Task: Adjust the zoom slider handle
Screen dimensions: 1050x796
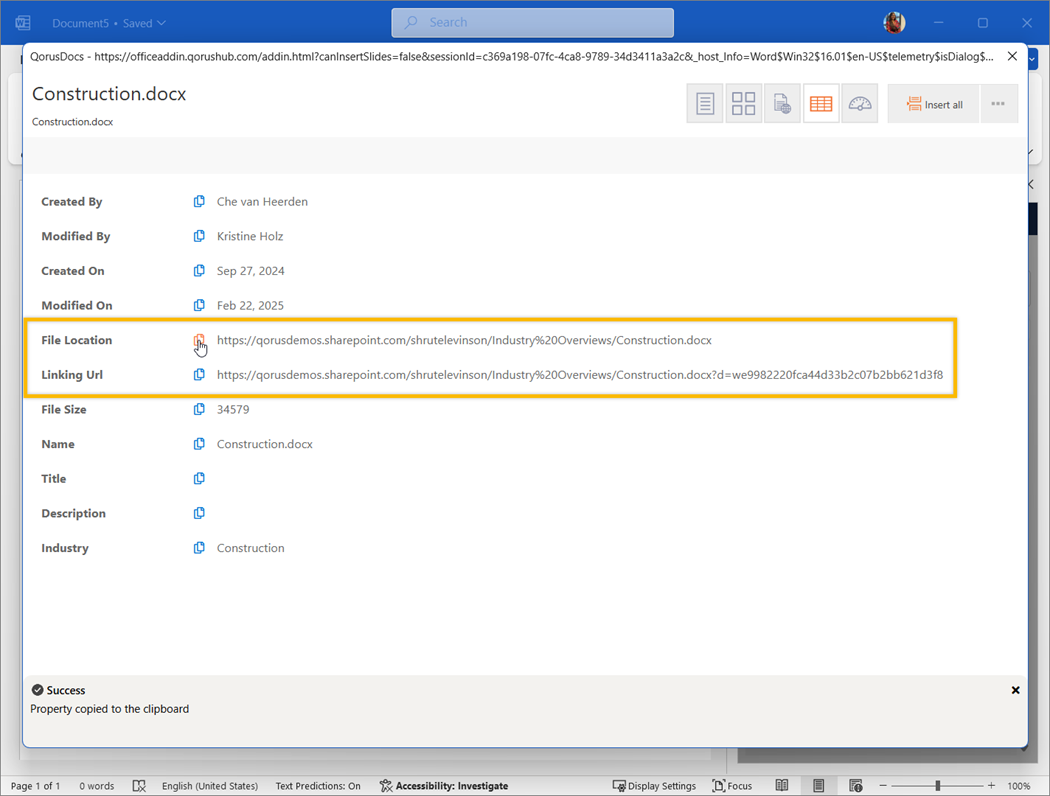Action: [x=937, y=786]
